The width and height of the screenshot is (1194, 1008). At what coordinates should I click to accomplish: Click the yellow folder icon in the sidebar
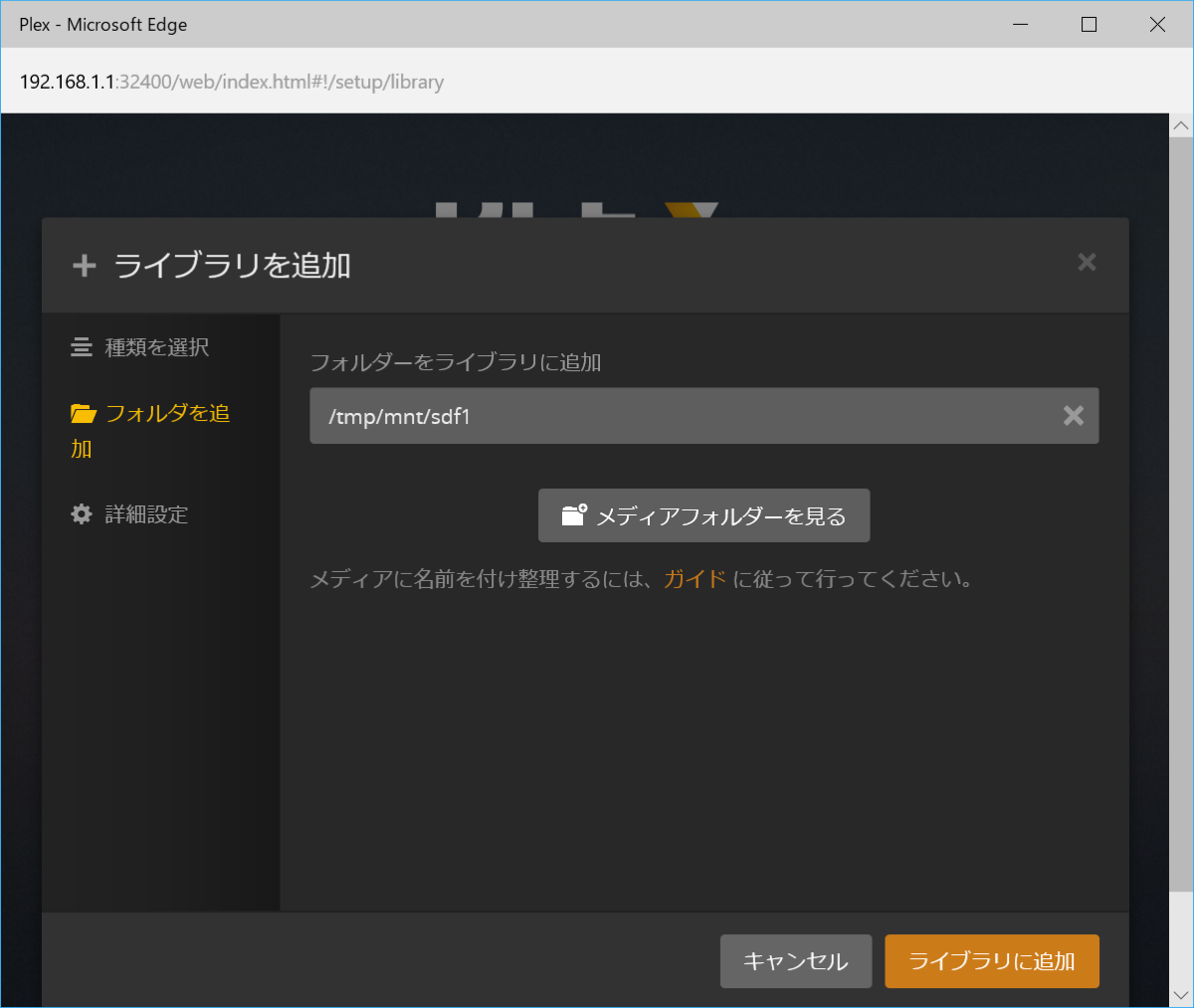click(84, 414)
